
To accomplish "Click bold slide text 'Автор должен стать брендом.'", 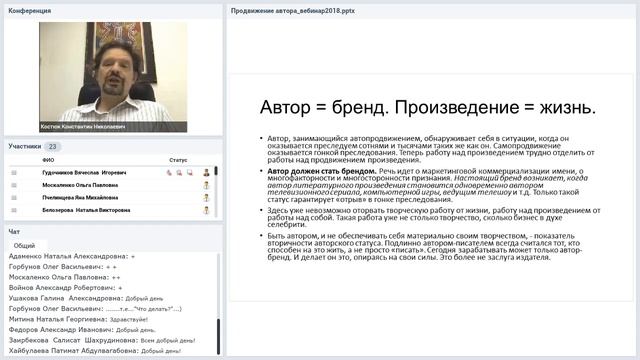I will tap(322, 171).
